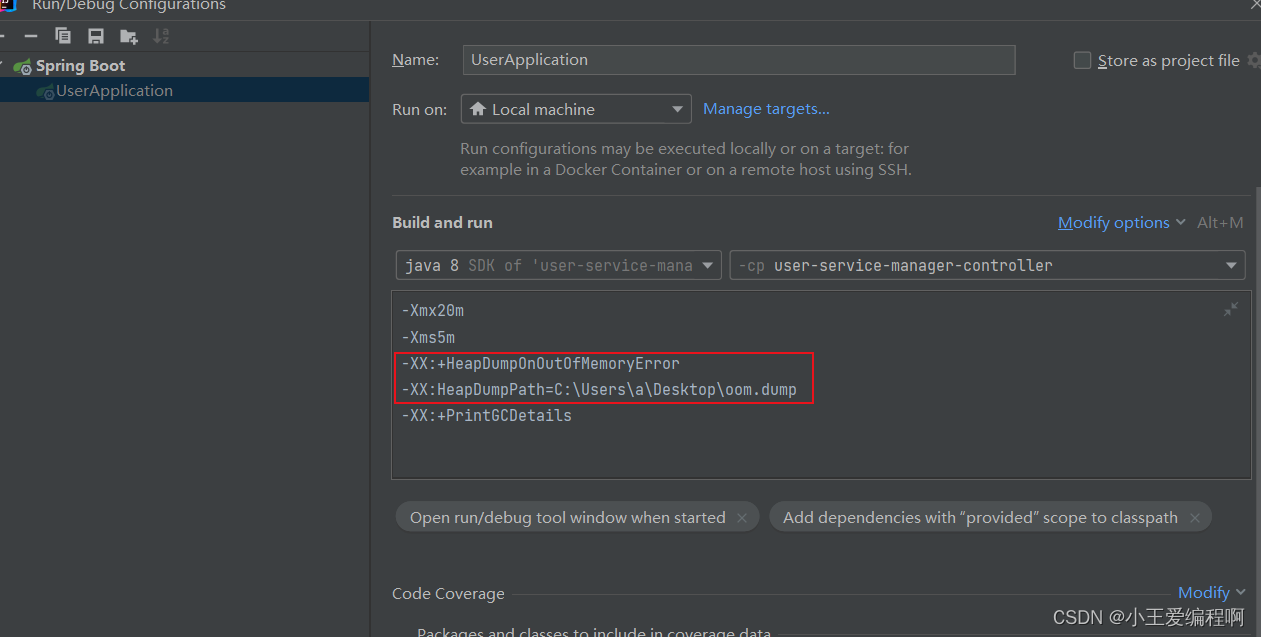This screenshot has width=1261, height=637.
Task: Enable Store as project file checkbox
Action: click(1082, 60)
